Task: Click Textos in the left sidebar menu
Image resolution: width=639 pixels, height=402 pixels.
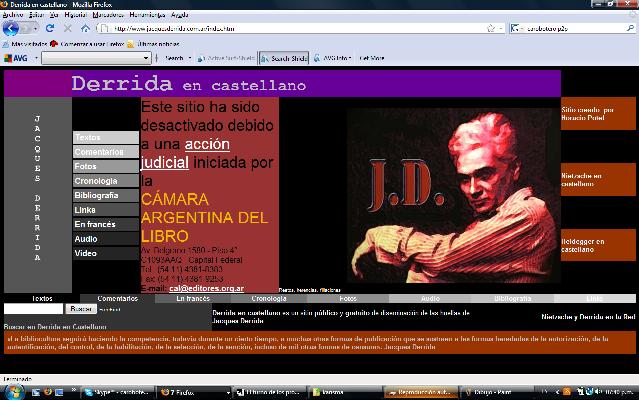Action: (x=106, y=137)
